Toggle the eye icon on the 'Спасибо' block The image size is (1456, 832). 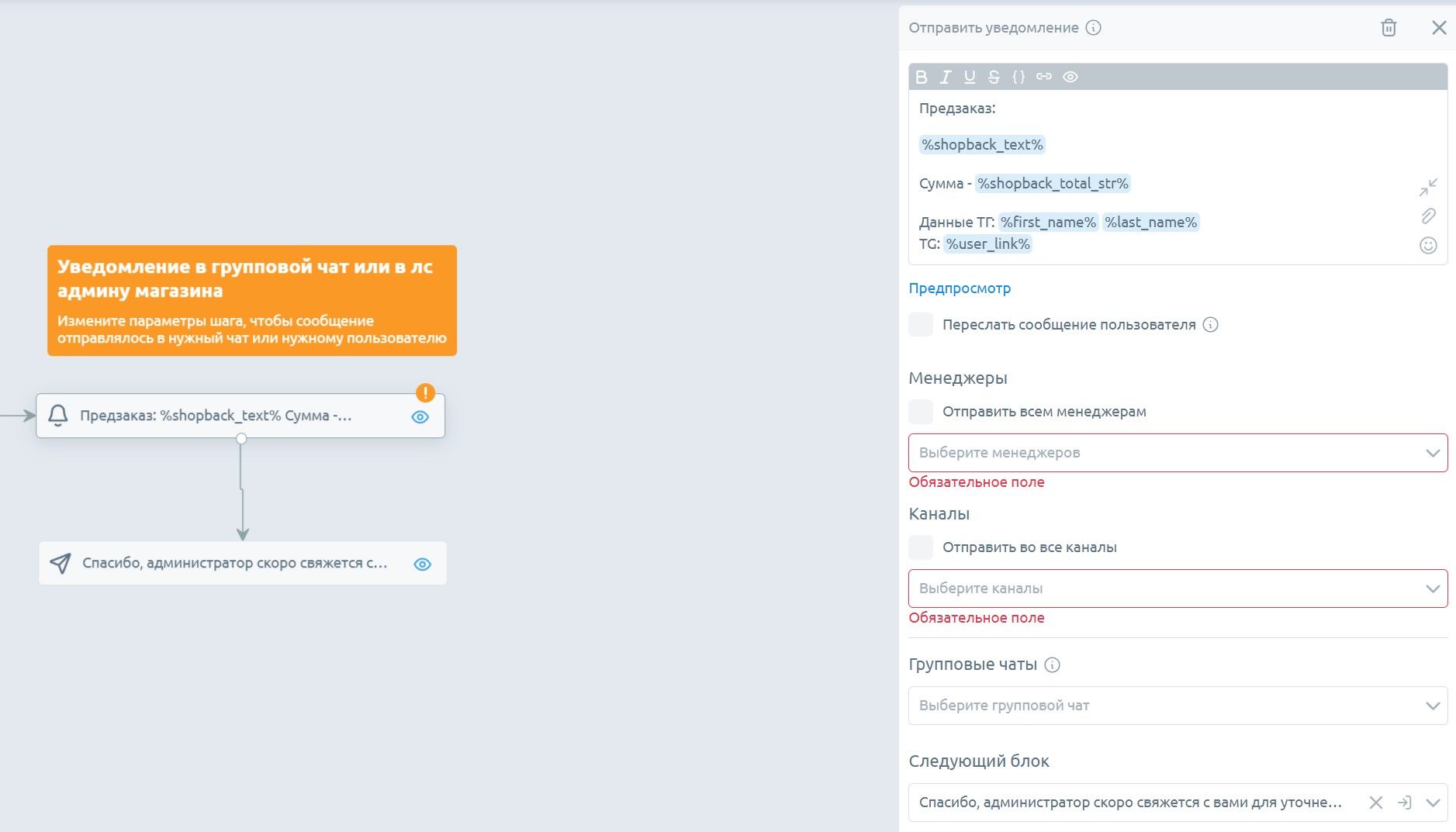click(422, 564)
